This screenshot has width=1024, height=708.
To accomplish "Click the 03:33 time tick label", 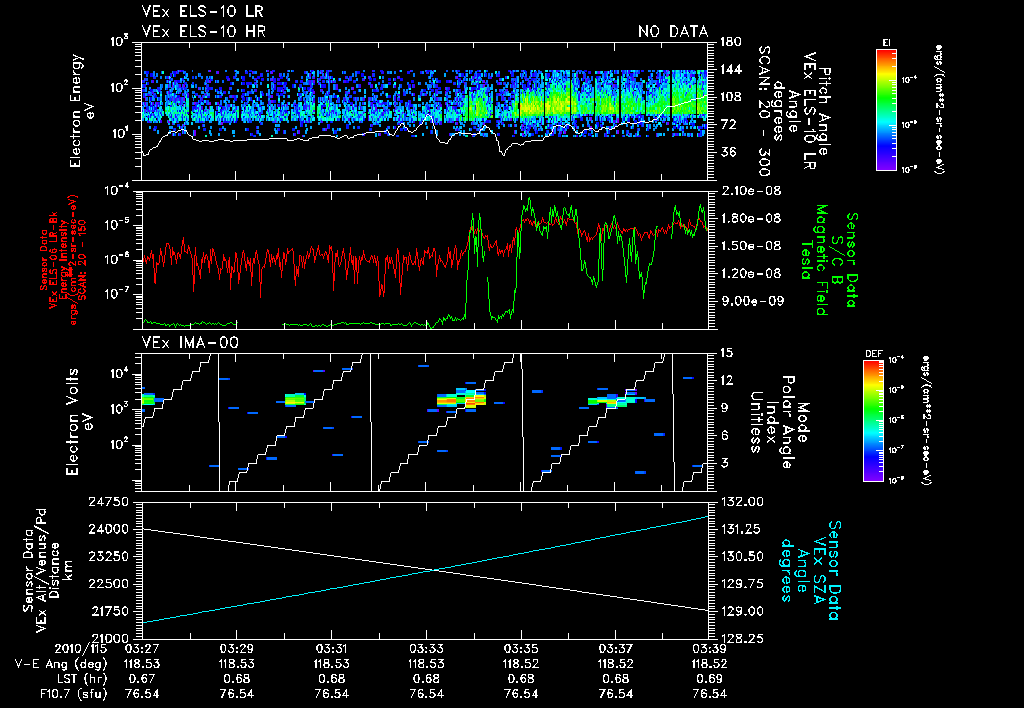I will tap(426, 650).
